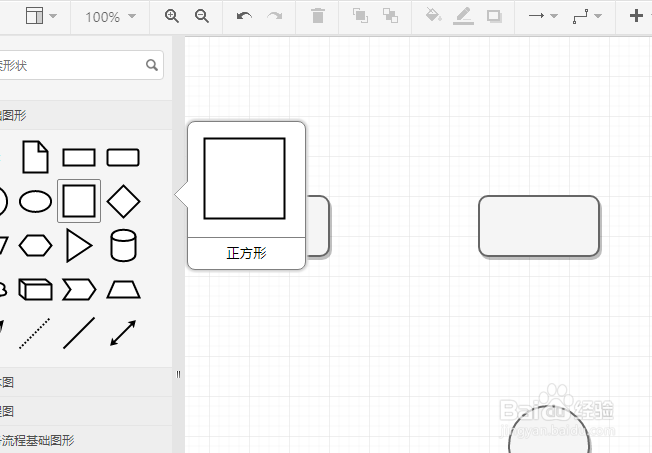Select the trapezoid shape
Image resolution: width=652 pixels, height=453 pixels.
pos(123,290)
